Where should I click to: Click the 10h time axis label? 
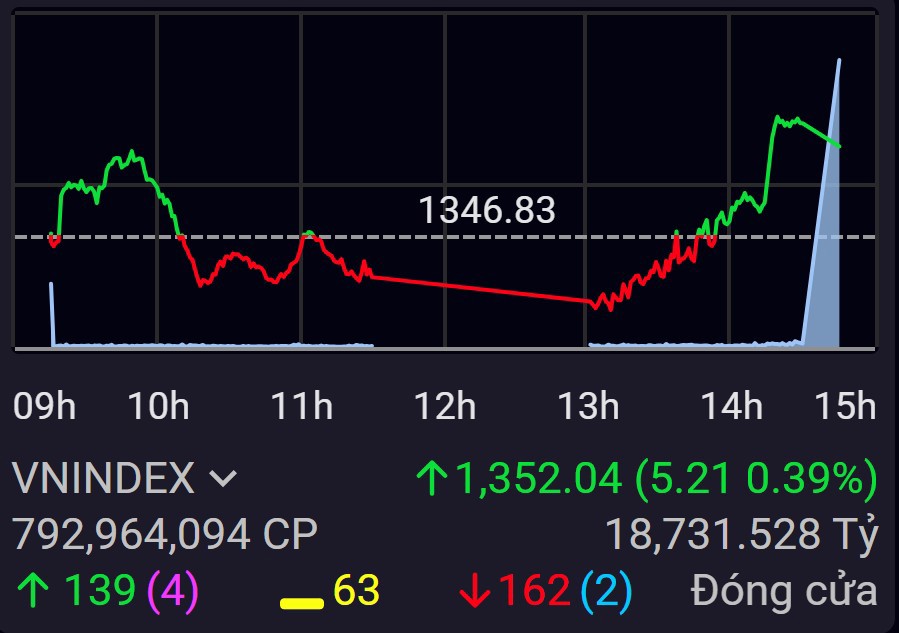pyautogui.click(x=158, y=406)
